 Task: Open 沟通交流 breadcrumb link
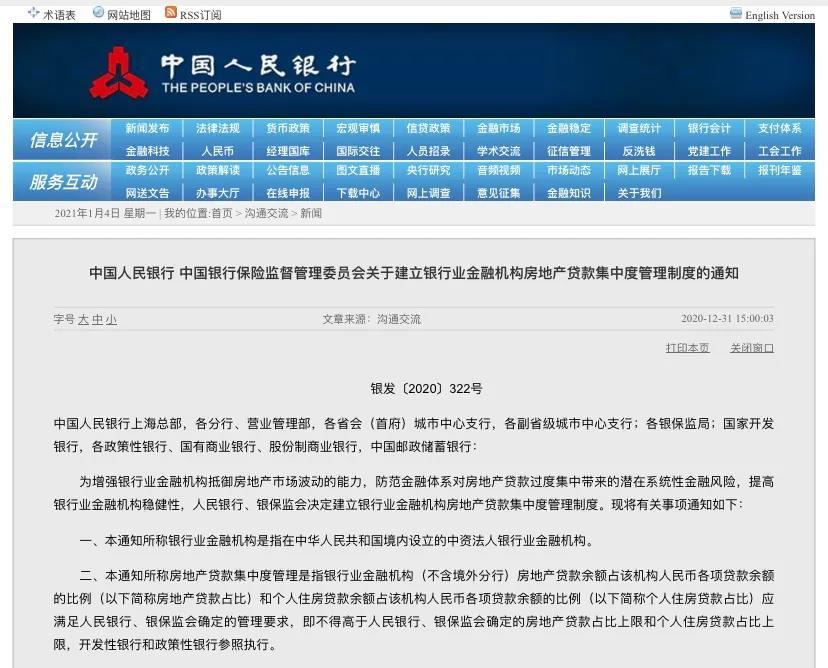pos(266,213)
